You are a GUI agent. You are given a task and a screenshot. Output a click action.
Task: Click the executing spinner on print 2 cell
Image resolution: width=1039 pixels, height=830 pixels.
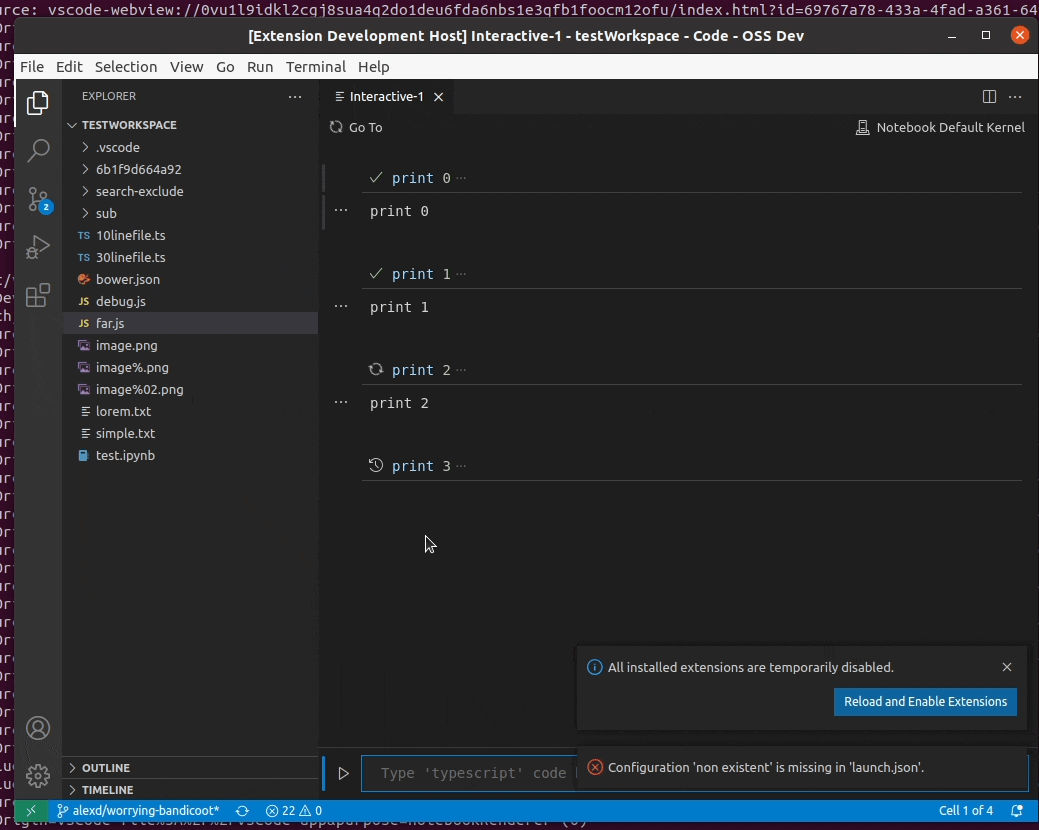point(376,369)
